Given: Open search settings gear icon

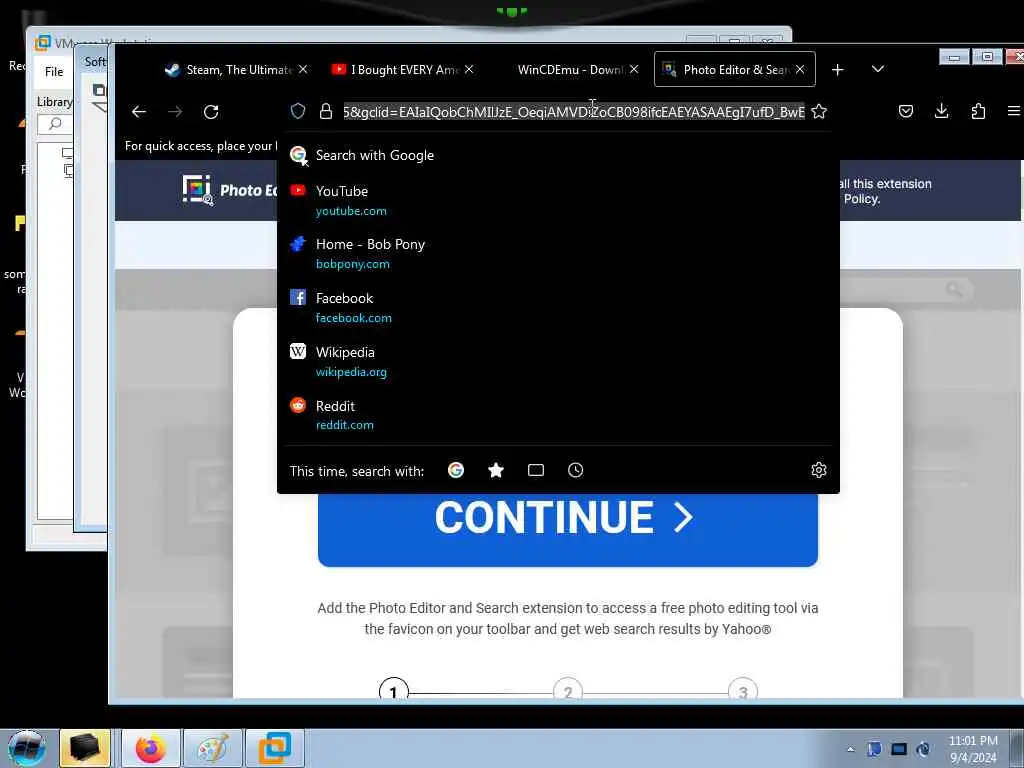Looking at the screenshot, I should (819, 470).
